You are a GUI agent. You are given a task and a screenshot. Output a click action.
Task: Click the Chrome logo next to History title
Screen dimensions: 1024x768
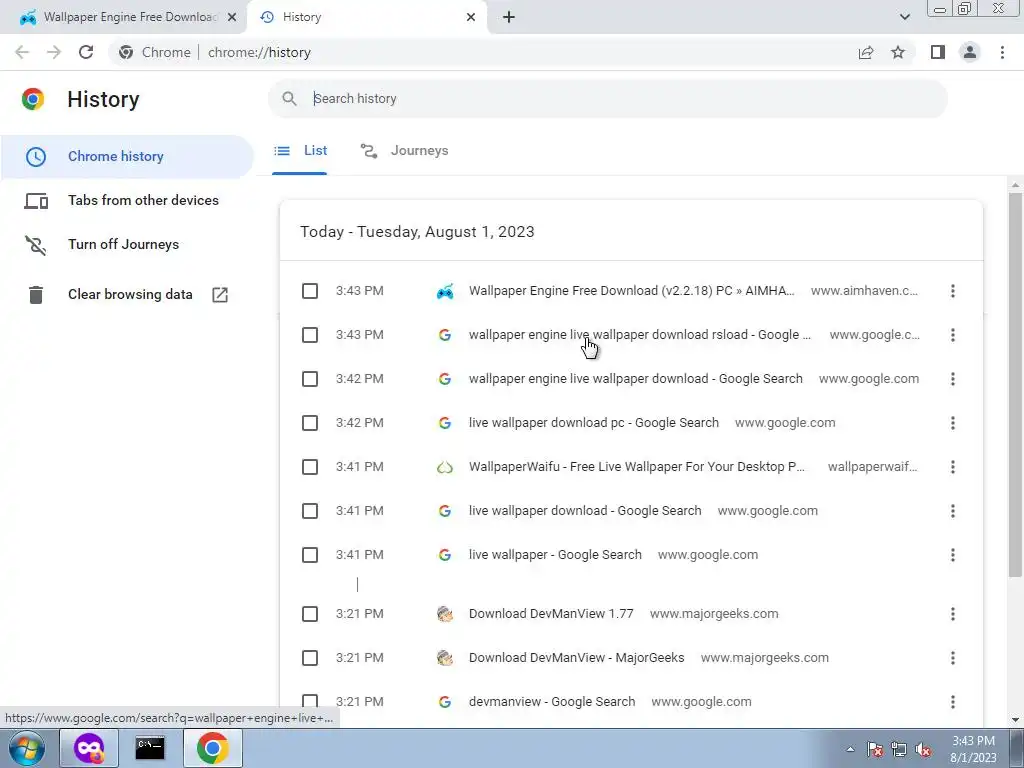tap(33, 99)
